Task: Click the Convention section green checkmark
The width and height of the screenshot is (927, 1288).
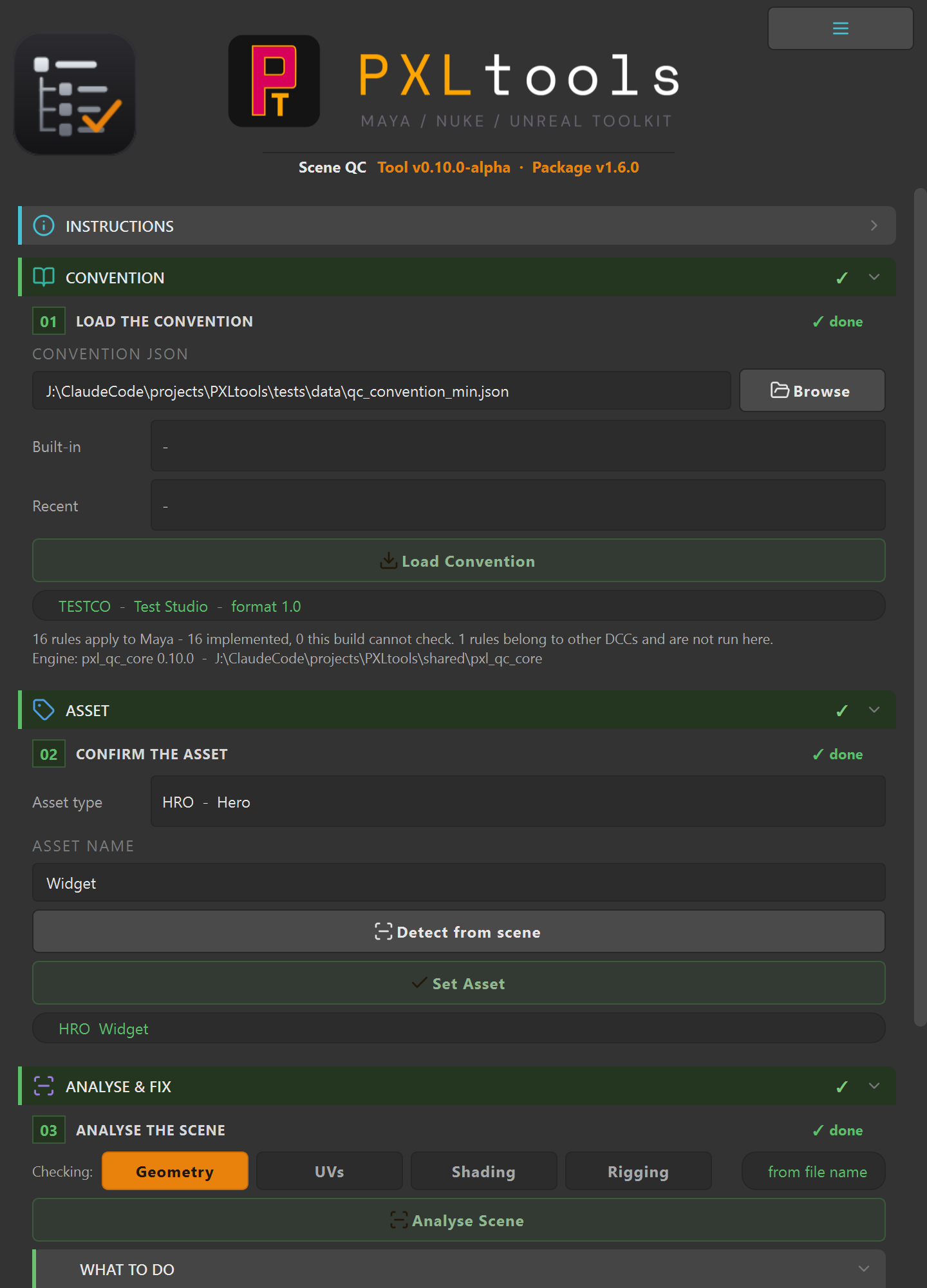Action: point(841,278)
